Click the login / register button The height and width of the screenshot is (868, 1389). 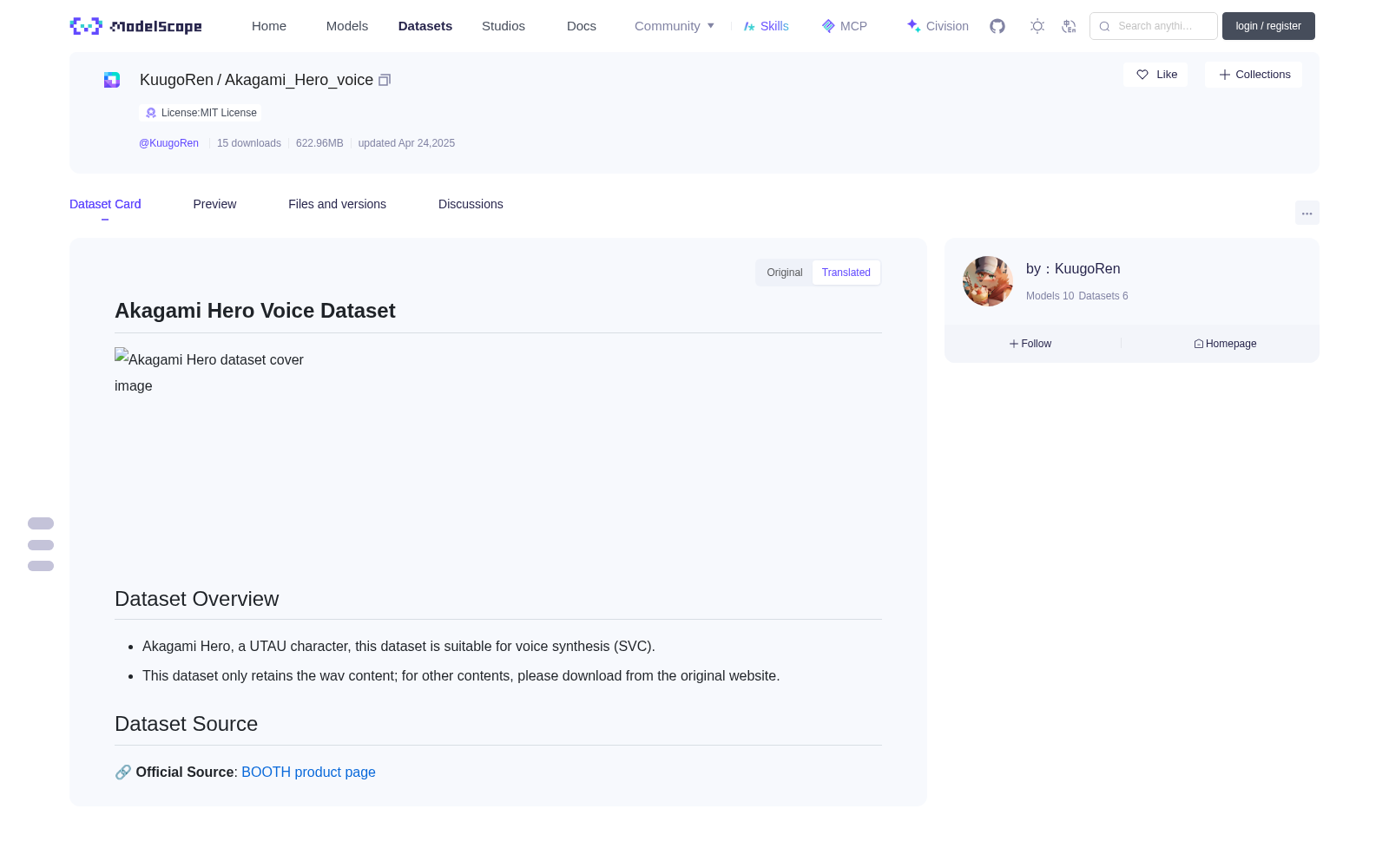(1268, 26)
